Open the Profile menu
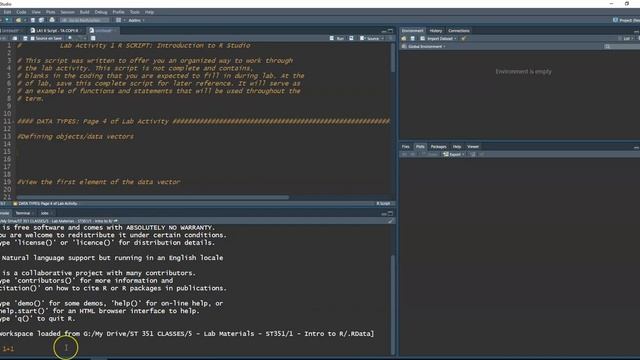640x360 pixels. click(118, 12)
